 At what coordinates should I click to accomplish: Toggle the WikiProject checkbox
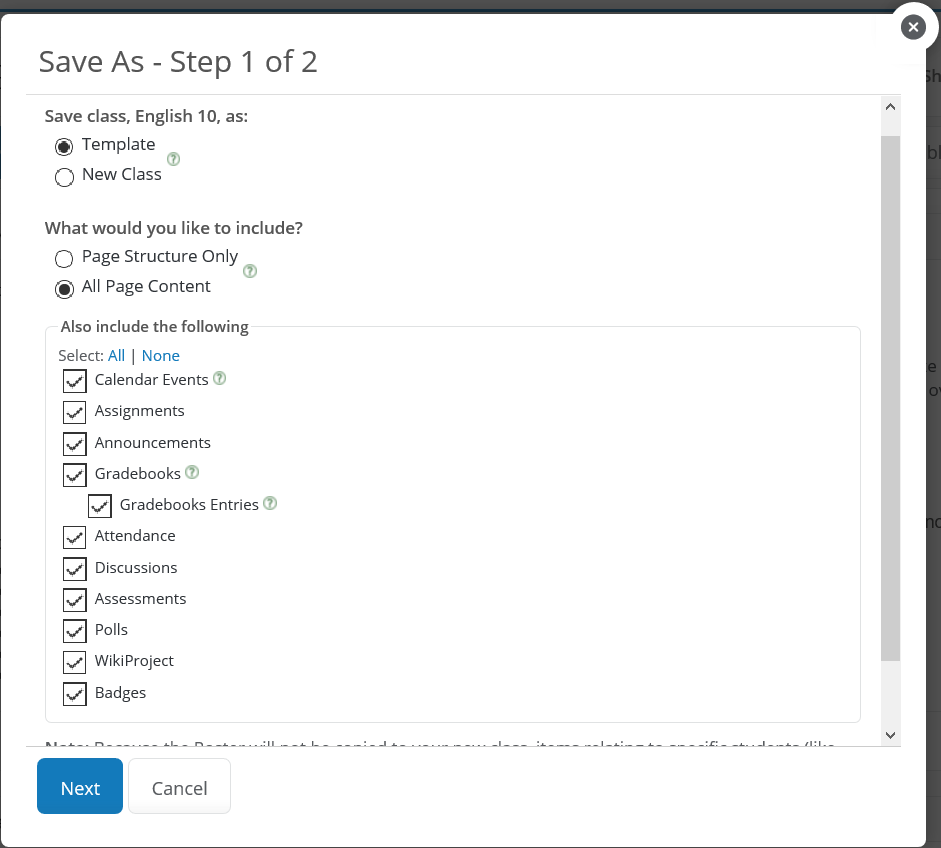74,662
